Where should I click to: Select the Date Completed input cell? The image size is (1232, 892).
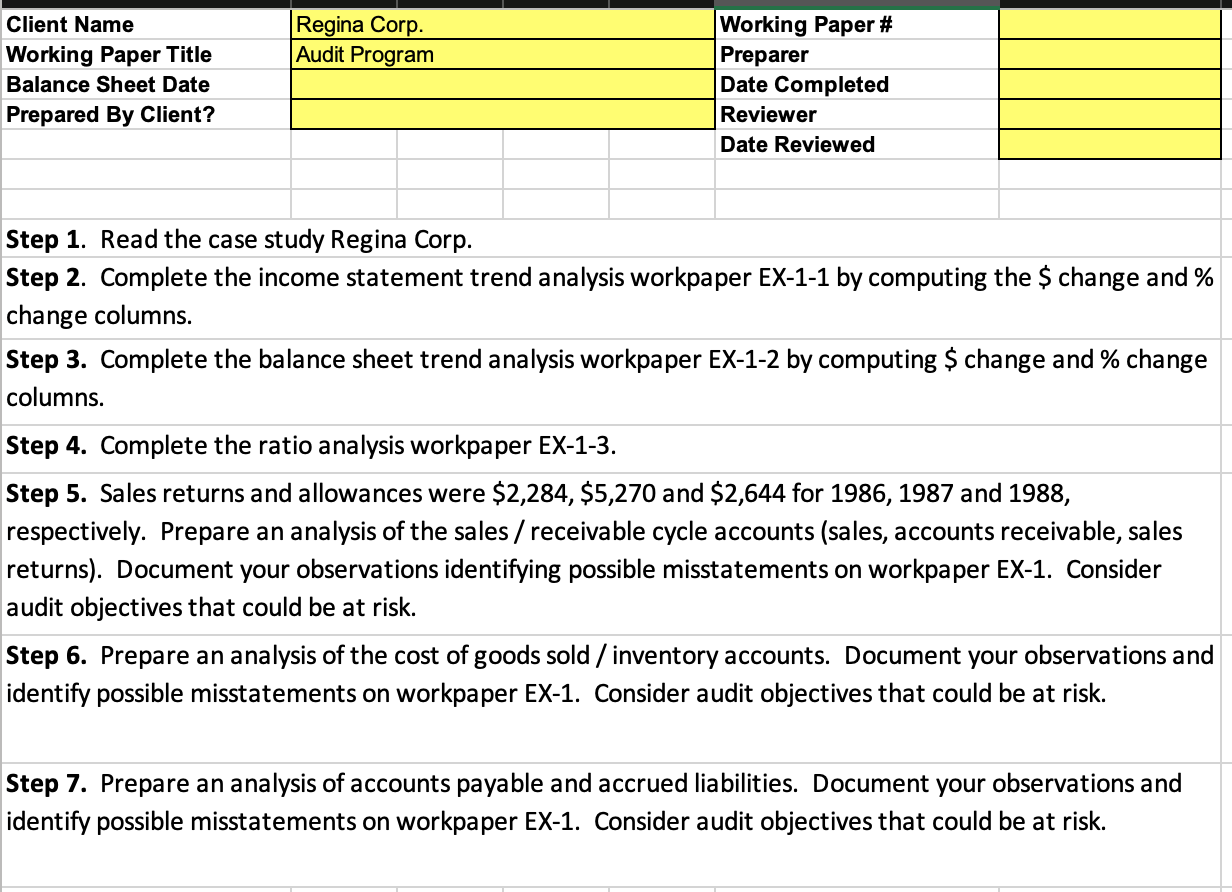[1110, 84]
